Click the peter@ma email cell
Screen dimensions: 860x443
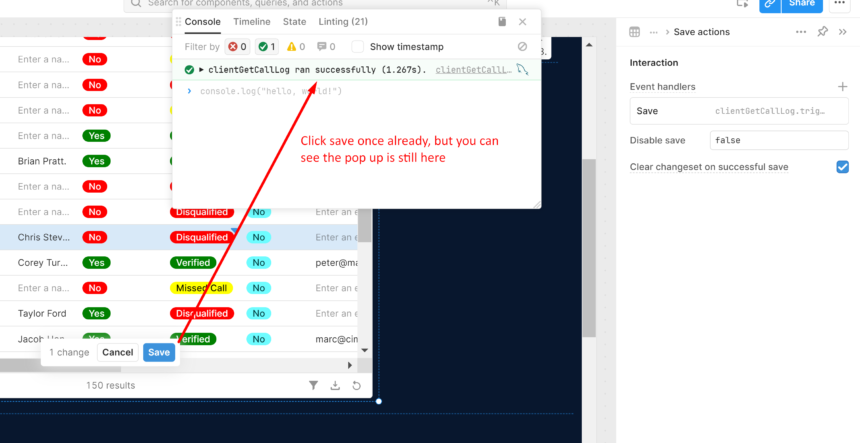point(337,263)
